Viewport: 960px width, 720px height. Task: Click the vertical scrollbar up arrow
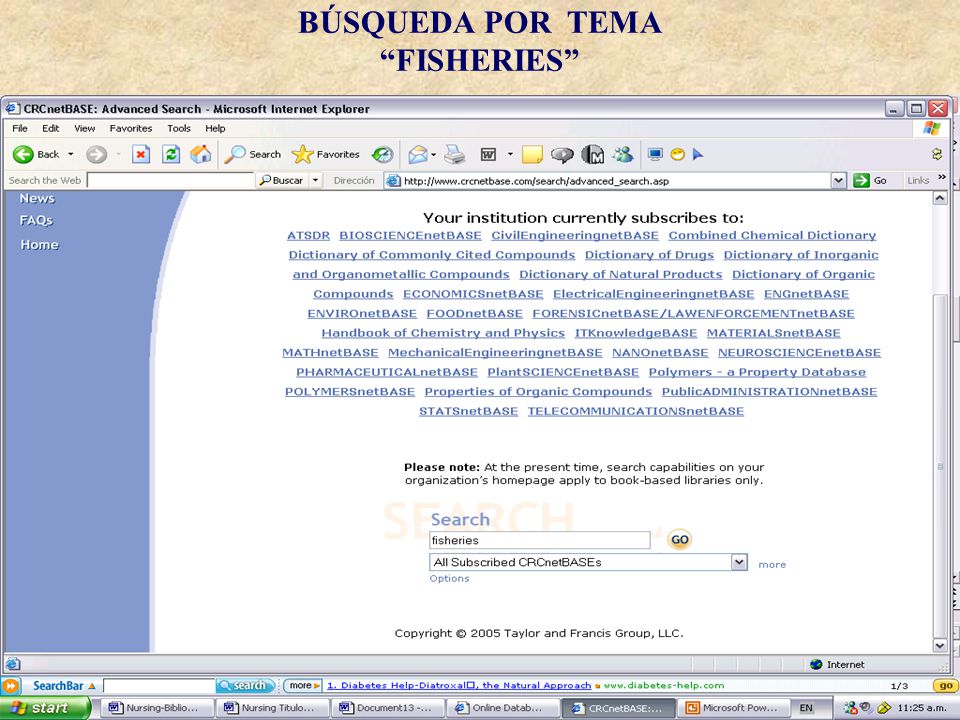940,198
